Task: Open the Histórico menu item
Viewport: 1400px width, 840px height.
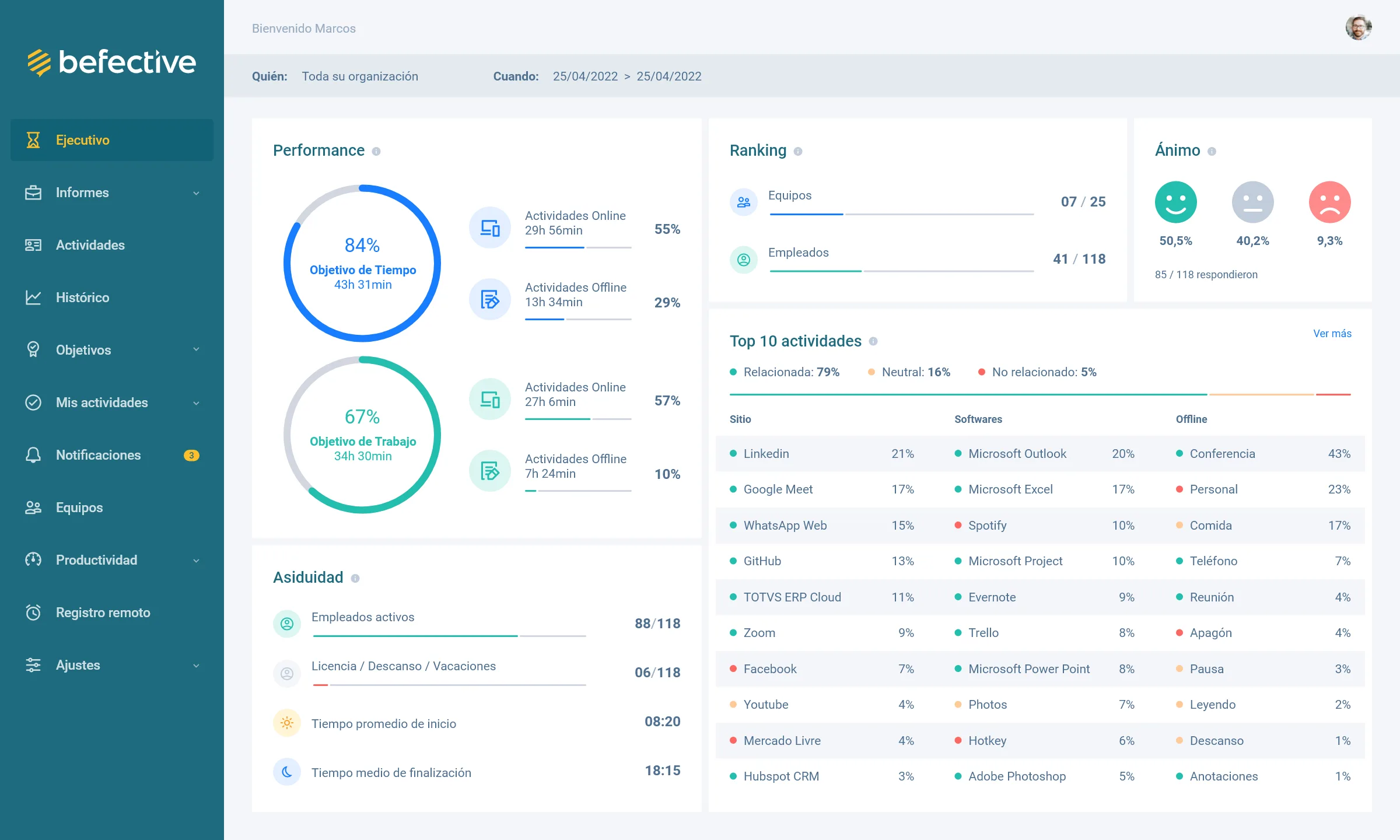Action: tap(82, 297)
